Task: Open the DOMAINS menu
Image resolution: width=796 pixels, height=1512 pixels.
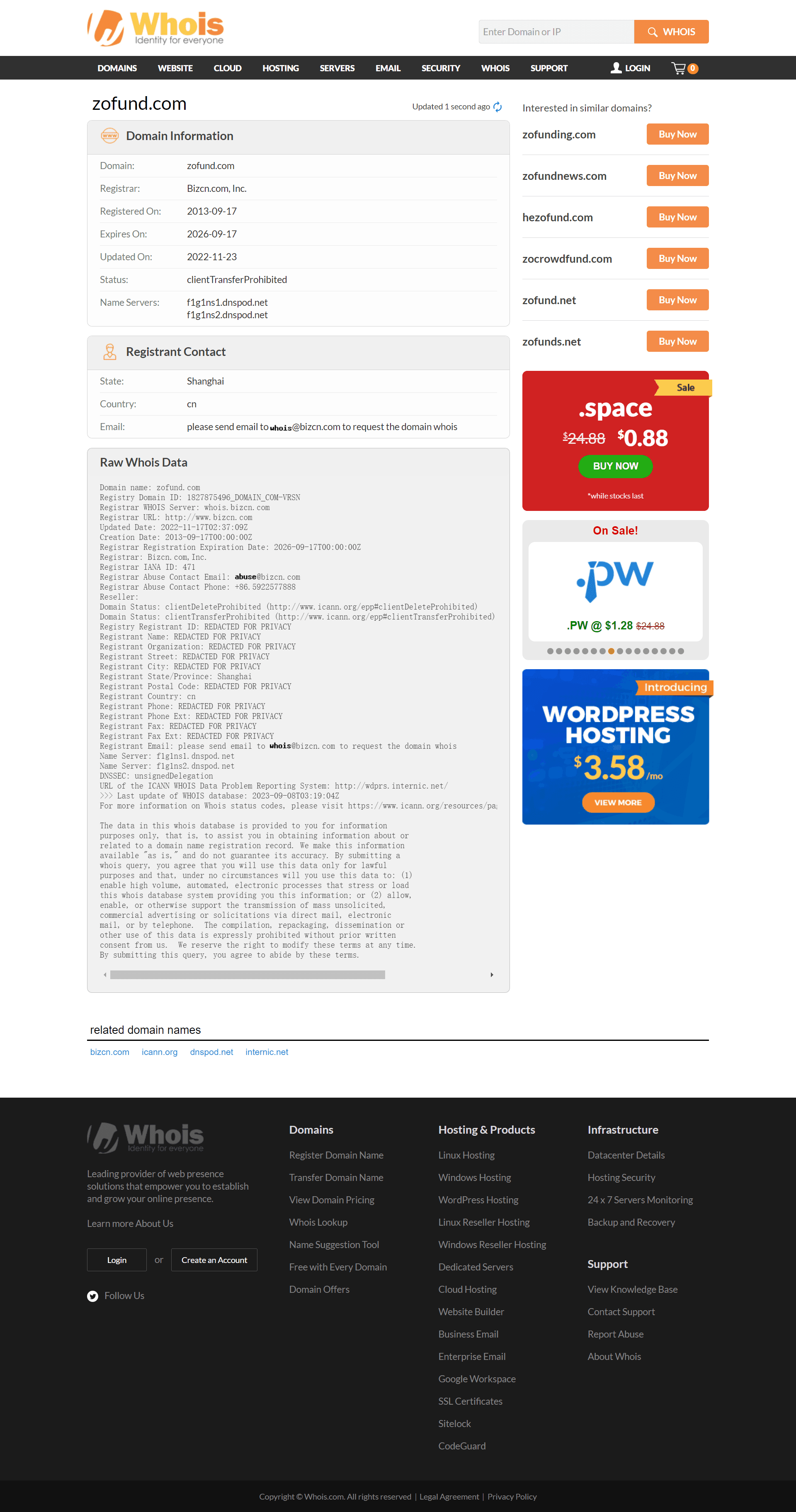Action: [117, 68]
